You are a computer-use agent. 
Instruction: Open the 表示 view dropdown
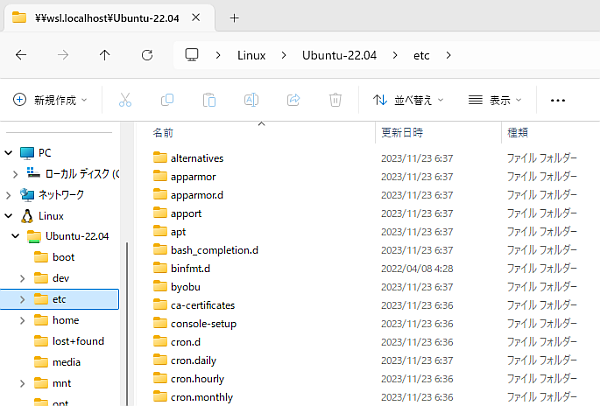tap(495, 100)
